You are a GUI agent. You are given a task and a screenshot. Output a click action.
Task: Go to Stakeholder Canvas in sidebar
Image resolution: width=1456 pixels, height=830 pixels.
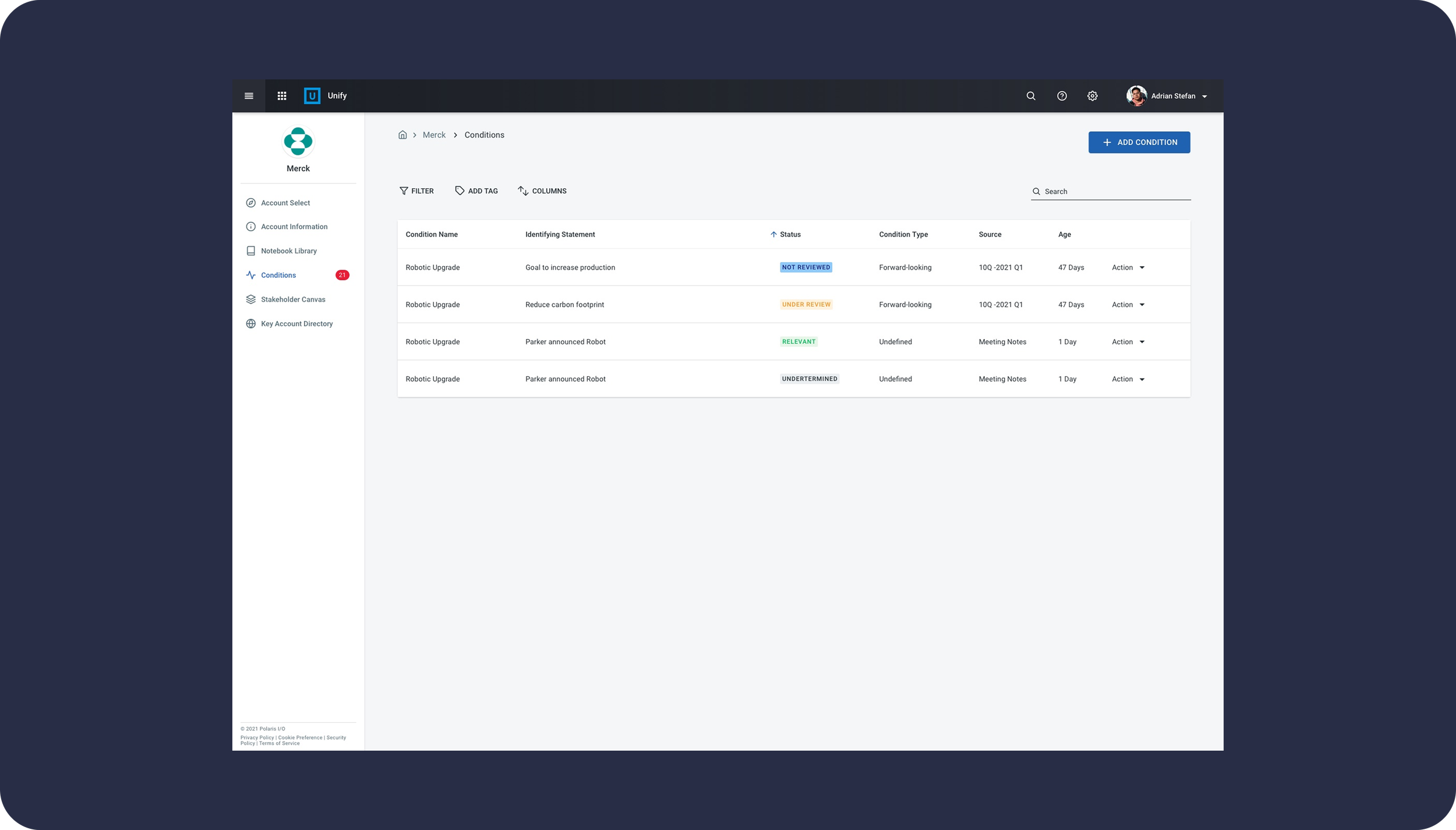[x=292, y=299]
